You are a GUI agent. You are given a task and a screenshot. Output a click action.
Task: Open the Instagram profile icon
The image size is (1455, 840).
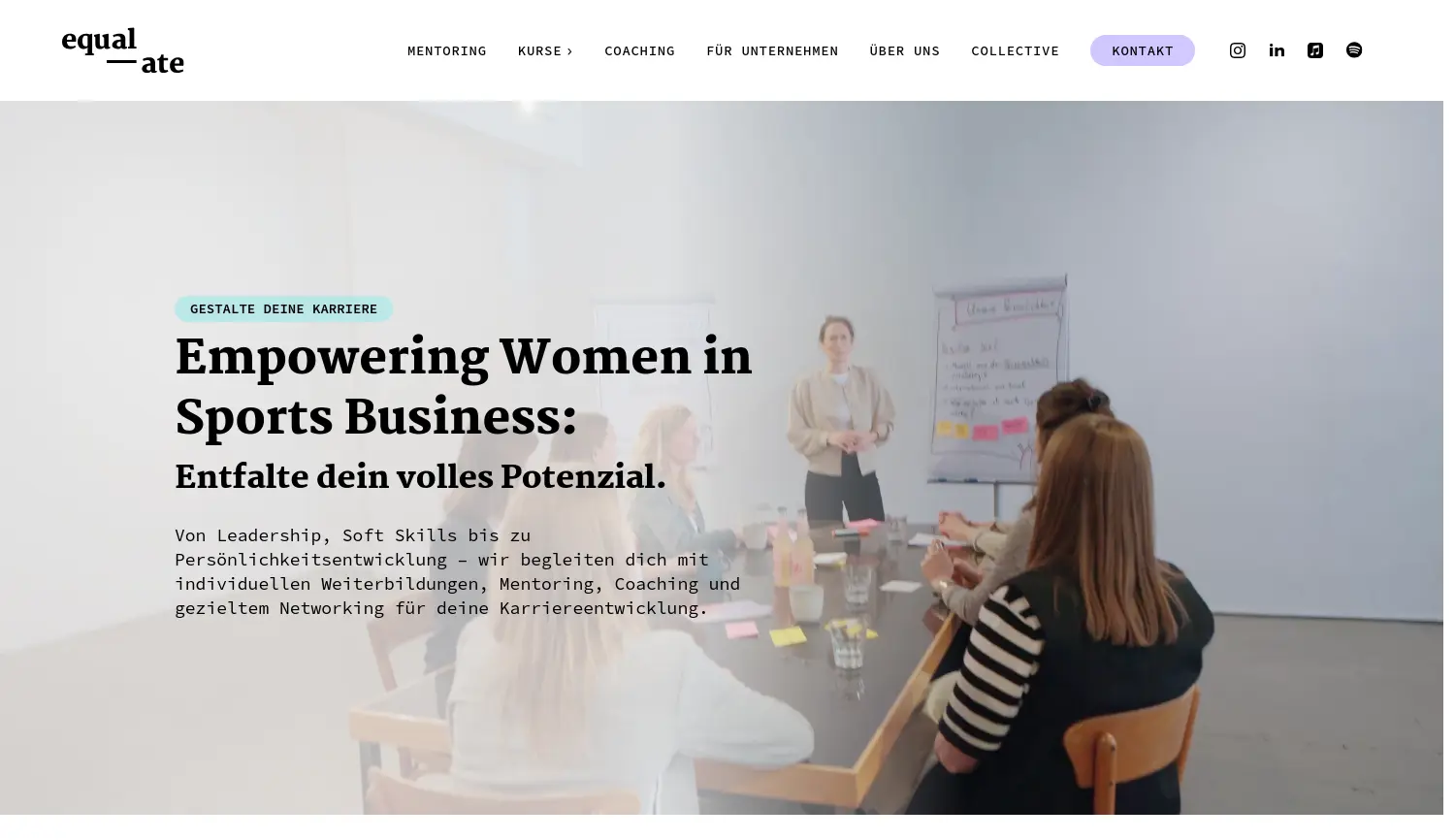[x=1237, y=50]
